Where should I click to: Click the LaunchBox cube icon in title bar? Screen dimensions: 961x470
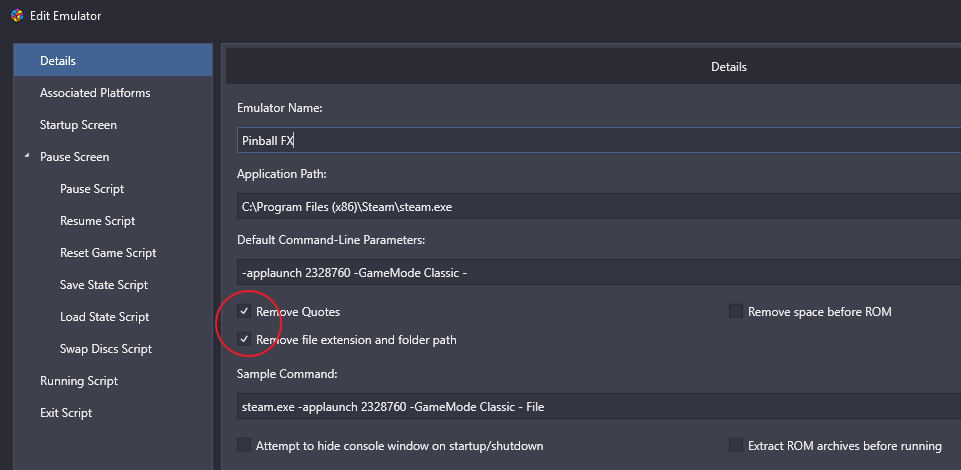pos(17,15)
